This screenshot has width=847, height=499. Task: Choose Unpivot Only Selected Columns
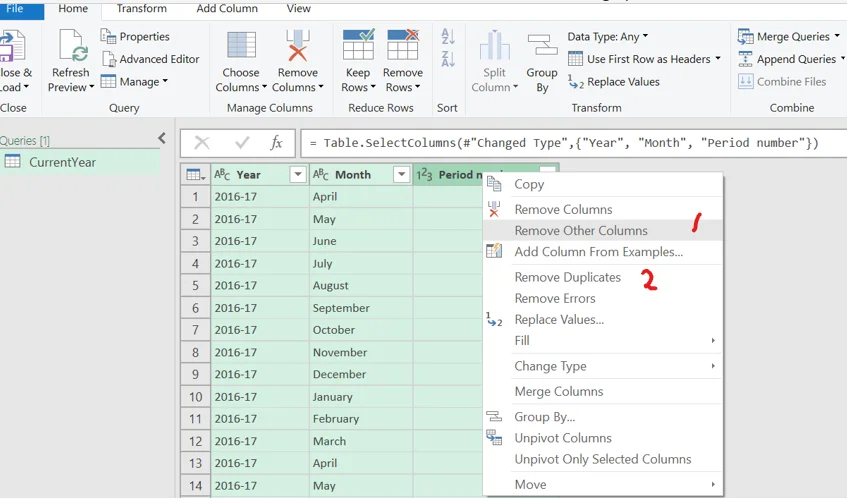[603, 459]
